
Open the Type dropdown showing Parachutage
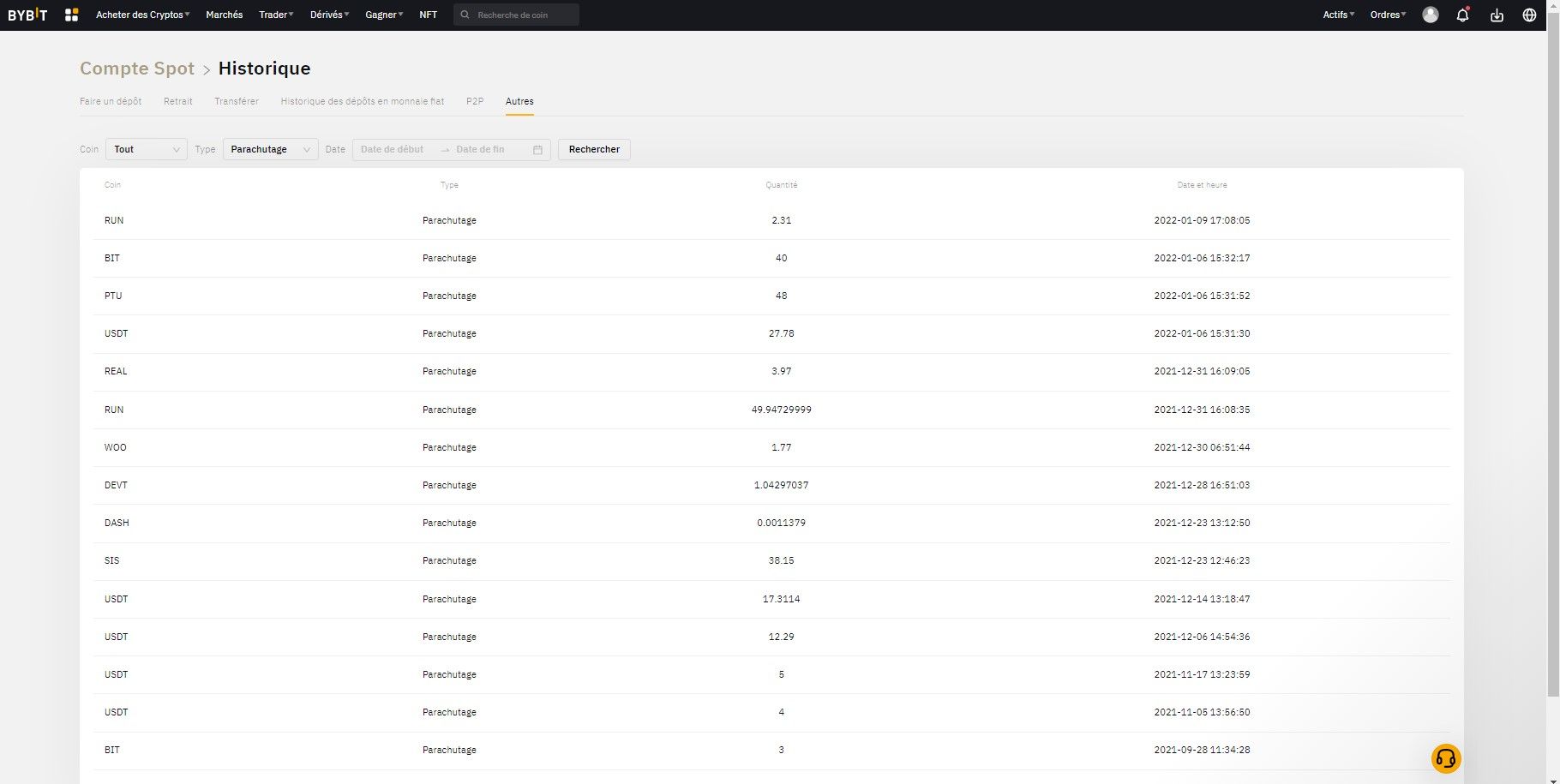coord(271,149)
